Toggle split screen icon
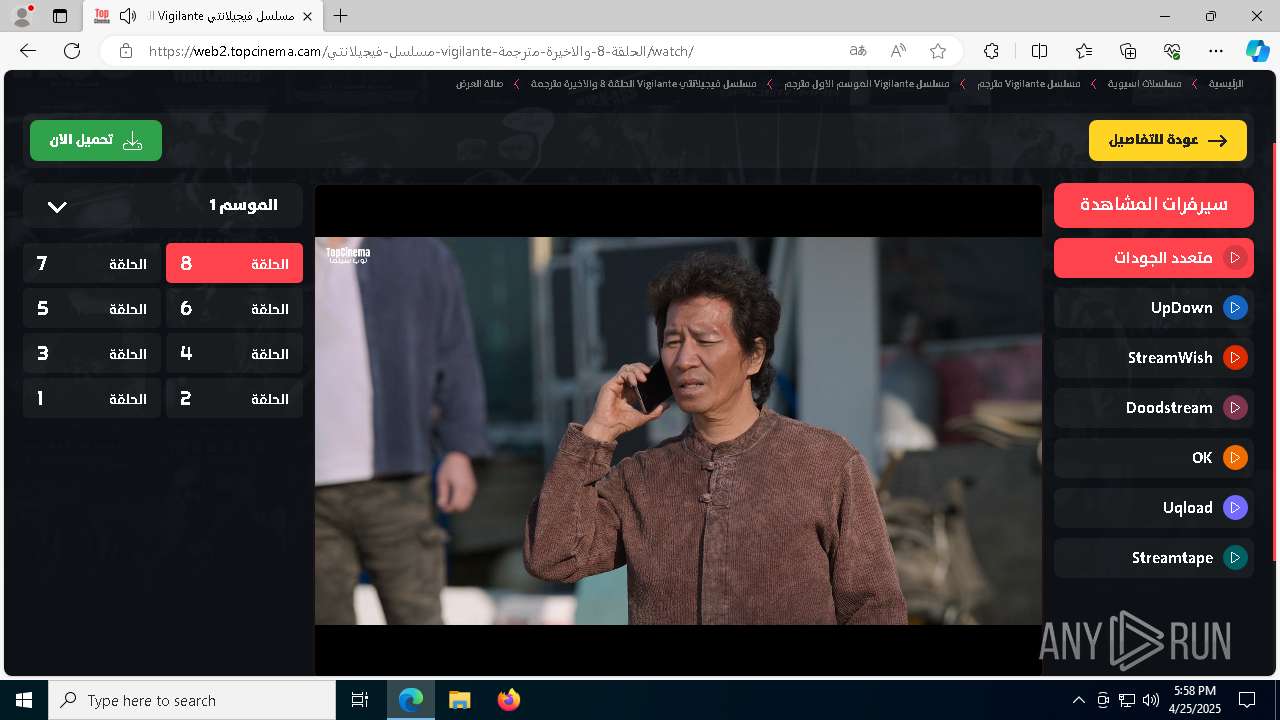This screenshot has height=720, width=1280. tap(1039, 51)
